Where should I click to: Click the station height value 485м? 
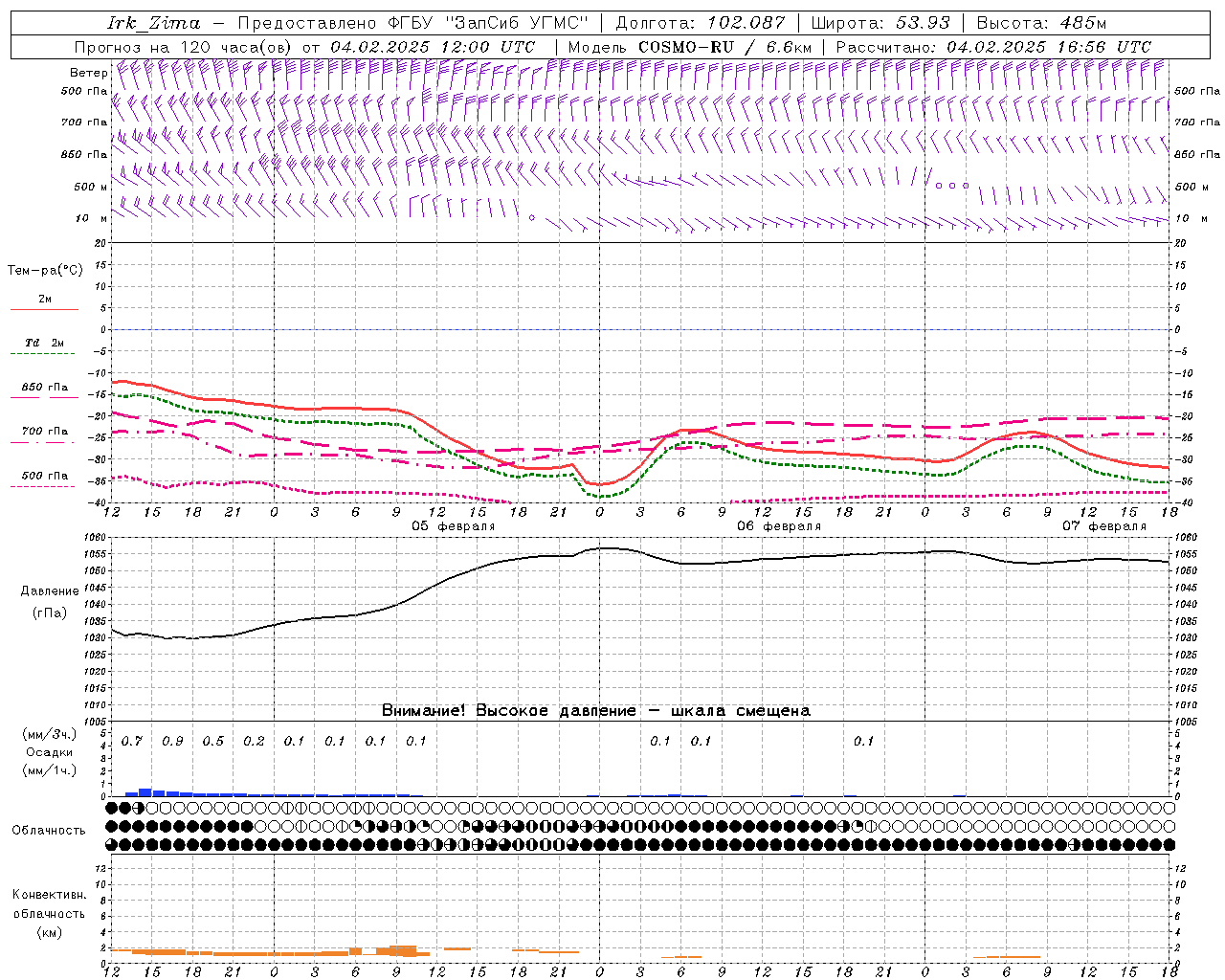click(x=1083, y=23)
